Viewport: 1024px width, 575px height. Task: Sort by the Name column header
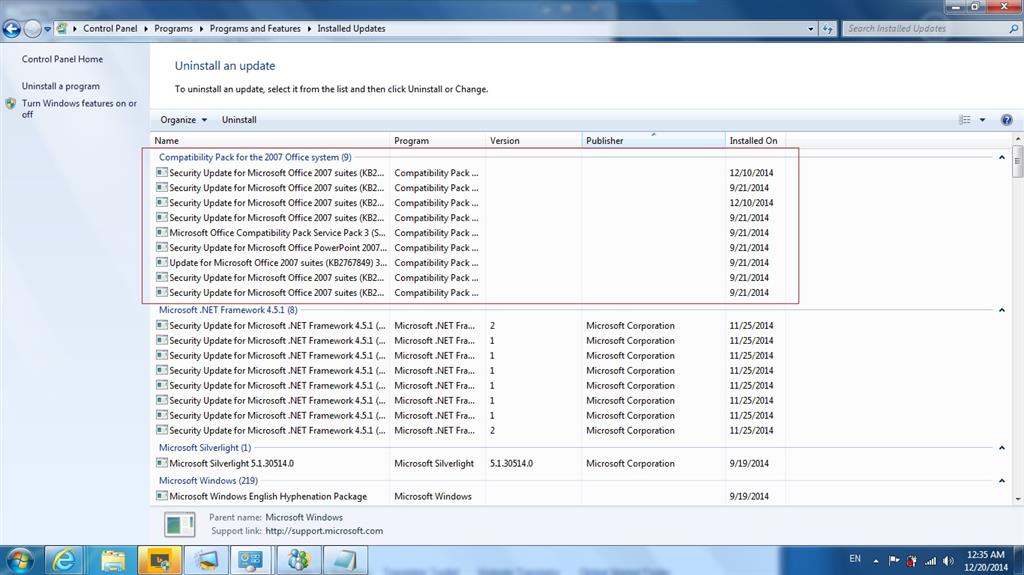pos(270,140)
